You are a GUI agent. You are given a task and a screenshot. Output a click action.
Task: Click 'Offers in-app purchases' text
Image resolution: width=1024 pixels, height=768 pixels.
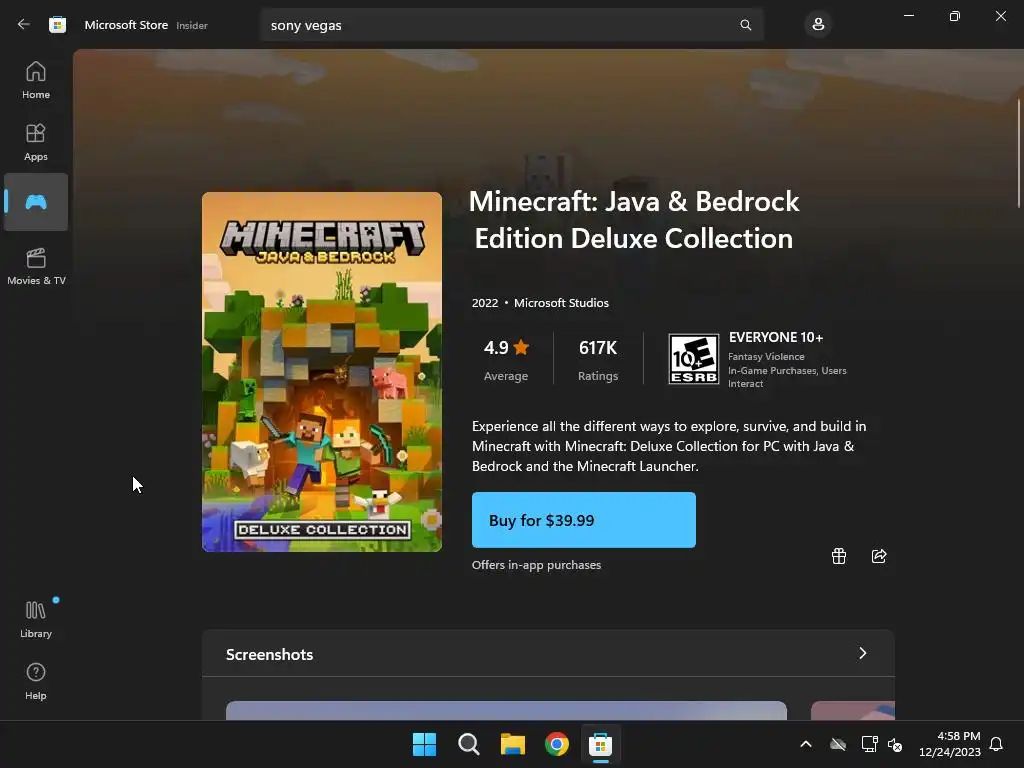coord(536,565)
